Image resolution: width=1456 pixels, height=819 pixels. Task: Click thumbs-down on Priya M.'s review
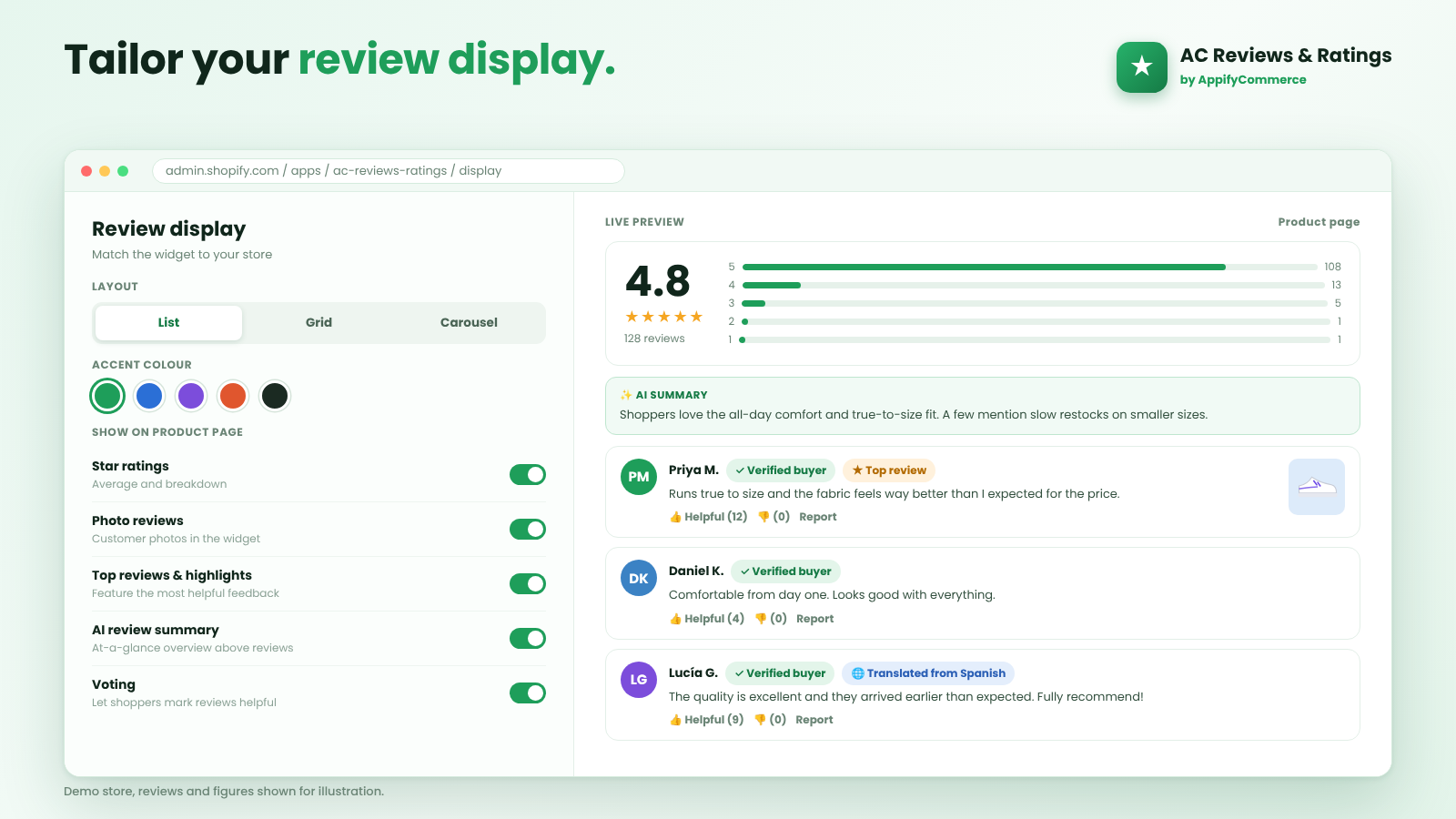pyautogui.click(x=773, y=517)
